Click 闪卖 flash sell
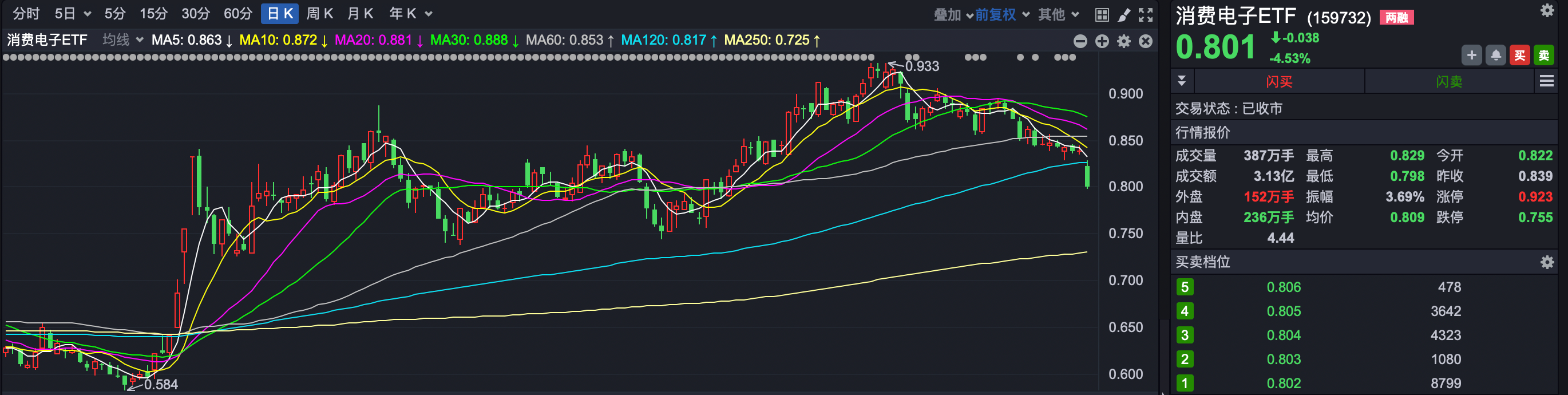The height and width of the screenshot is (395, 1568). pos(1449,81)
